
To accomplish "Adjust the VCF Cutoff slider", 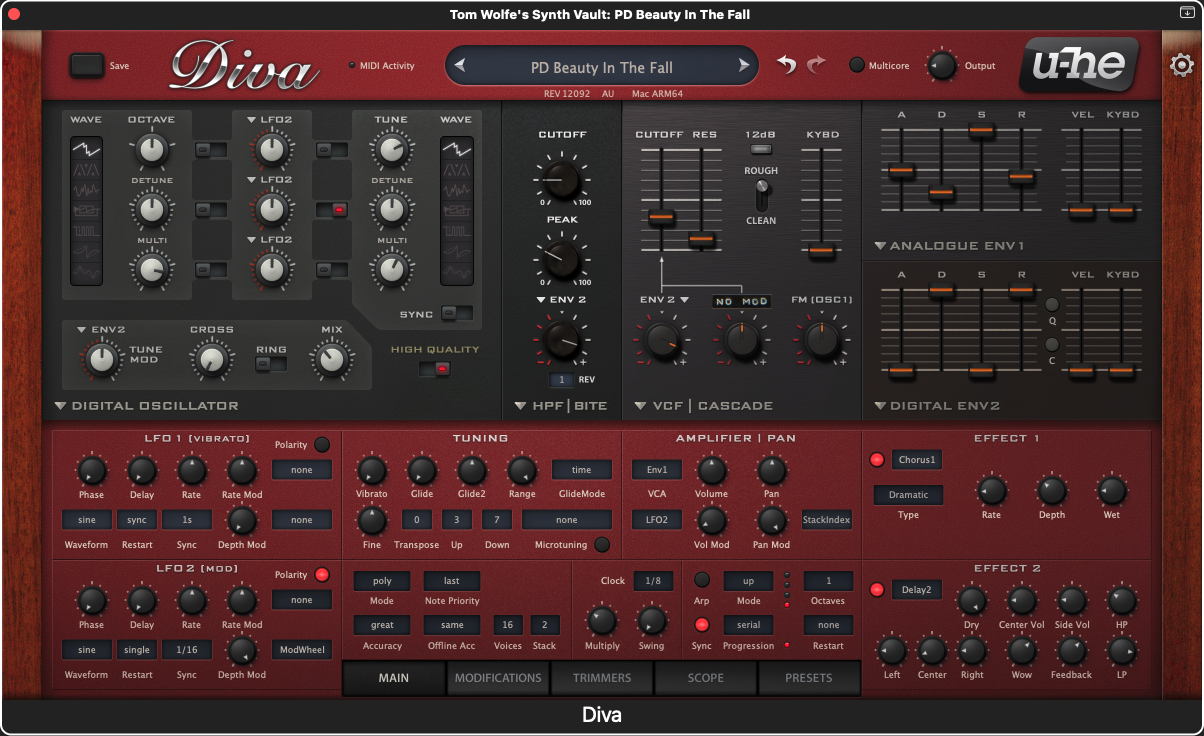I will tap(661, 217).
